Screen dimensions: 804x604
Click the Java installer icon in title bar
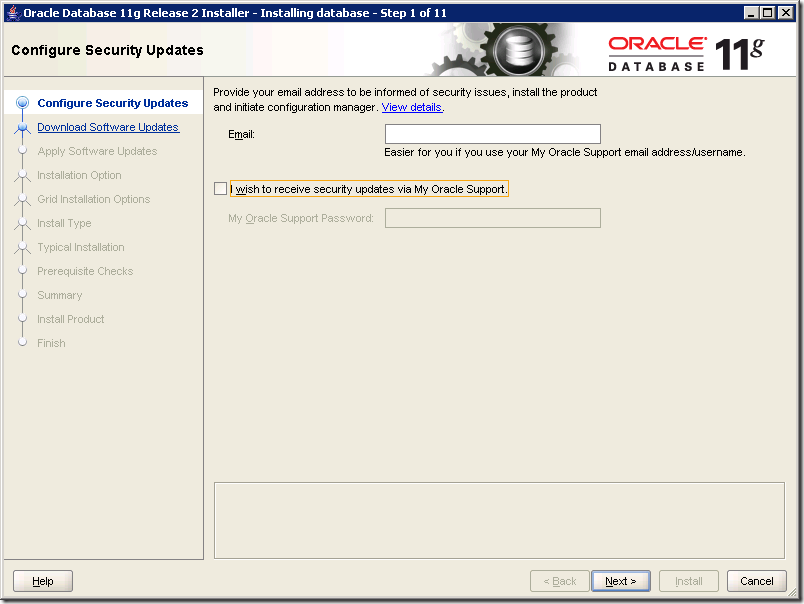pos(13,12)
